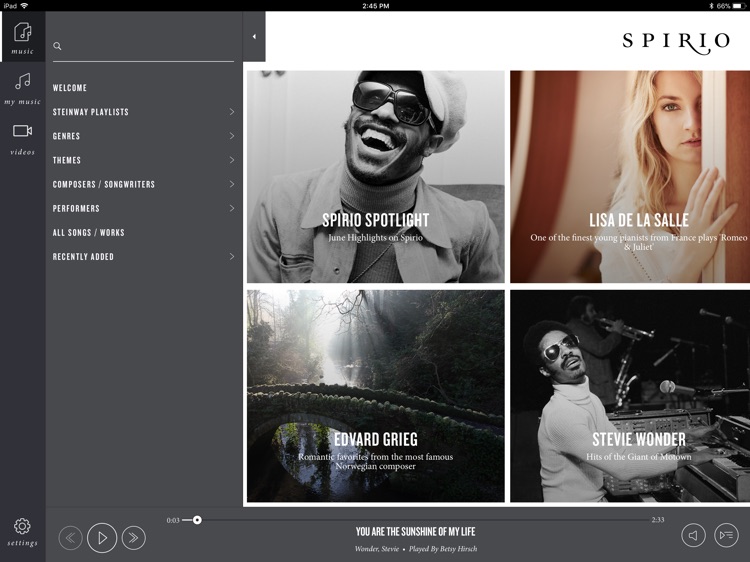Open the Edvard Grieg tile
750x562 pixels.
pyautogui.click(x=375, y=396)
